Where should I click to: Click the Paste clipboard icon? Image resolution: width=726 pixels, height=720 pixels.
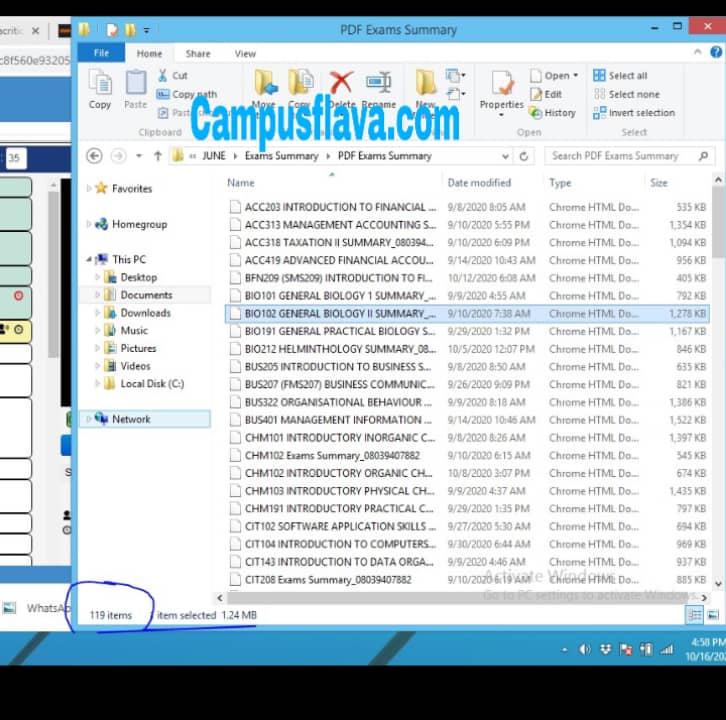136,89
